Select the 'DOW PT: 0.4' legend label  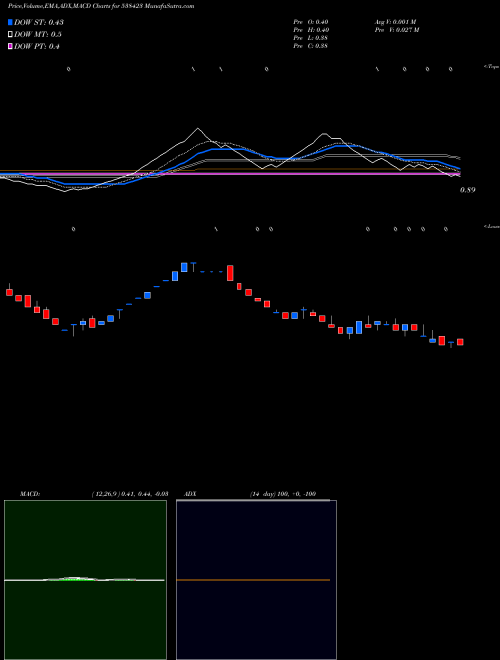37,46
